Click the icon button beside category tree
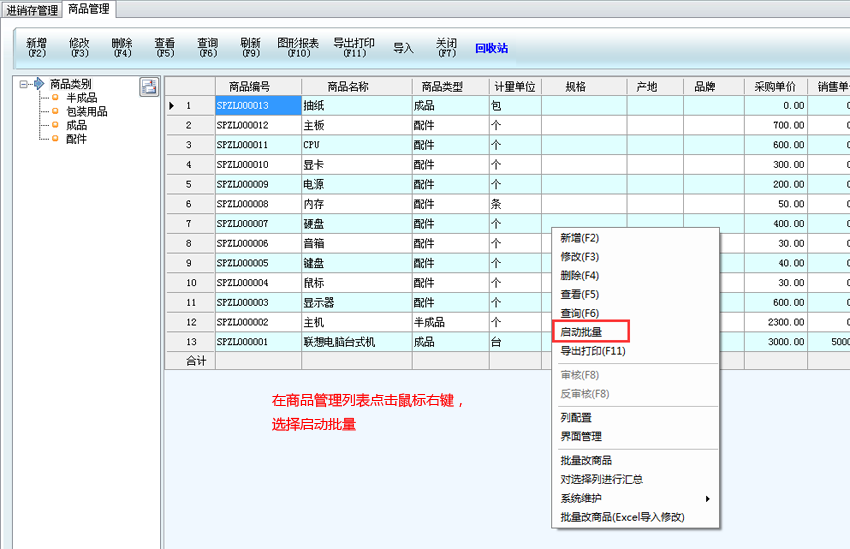 click(x=149, y=87)
